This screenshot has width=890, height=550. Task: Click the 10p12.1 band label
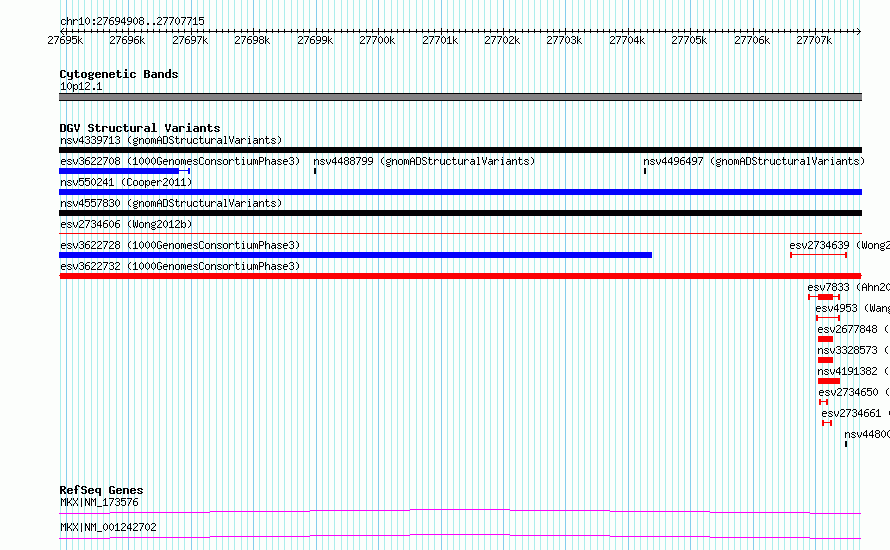tap(81, 86)
